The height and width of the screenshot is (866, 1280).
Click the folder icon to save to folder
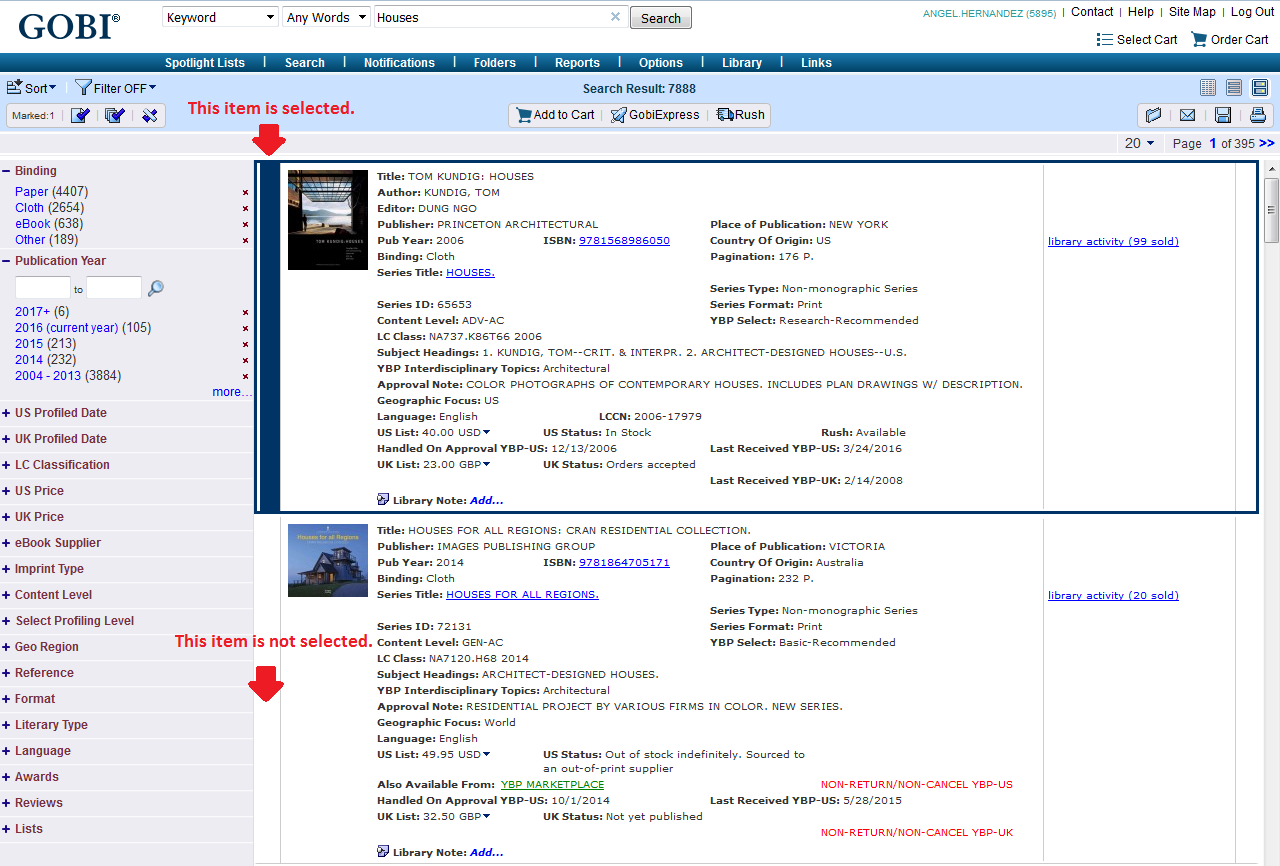1153,115
